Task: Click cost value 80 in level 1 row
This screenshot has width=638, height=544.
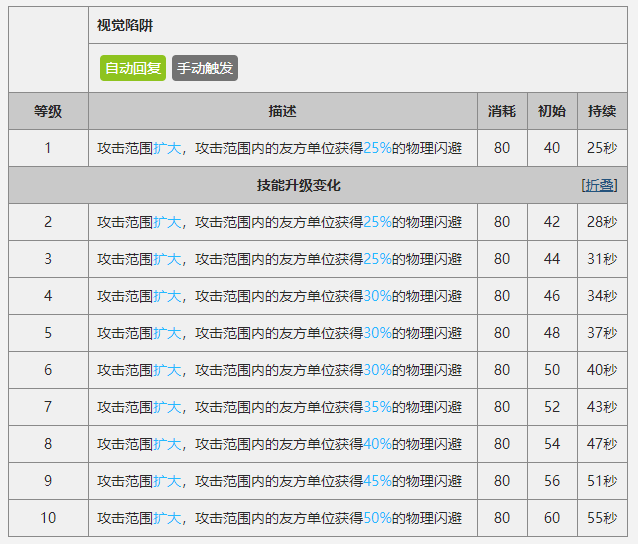Action: click(502, 148)
